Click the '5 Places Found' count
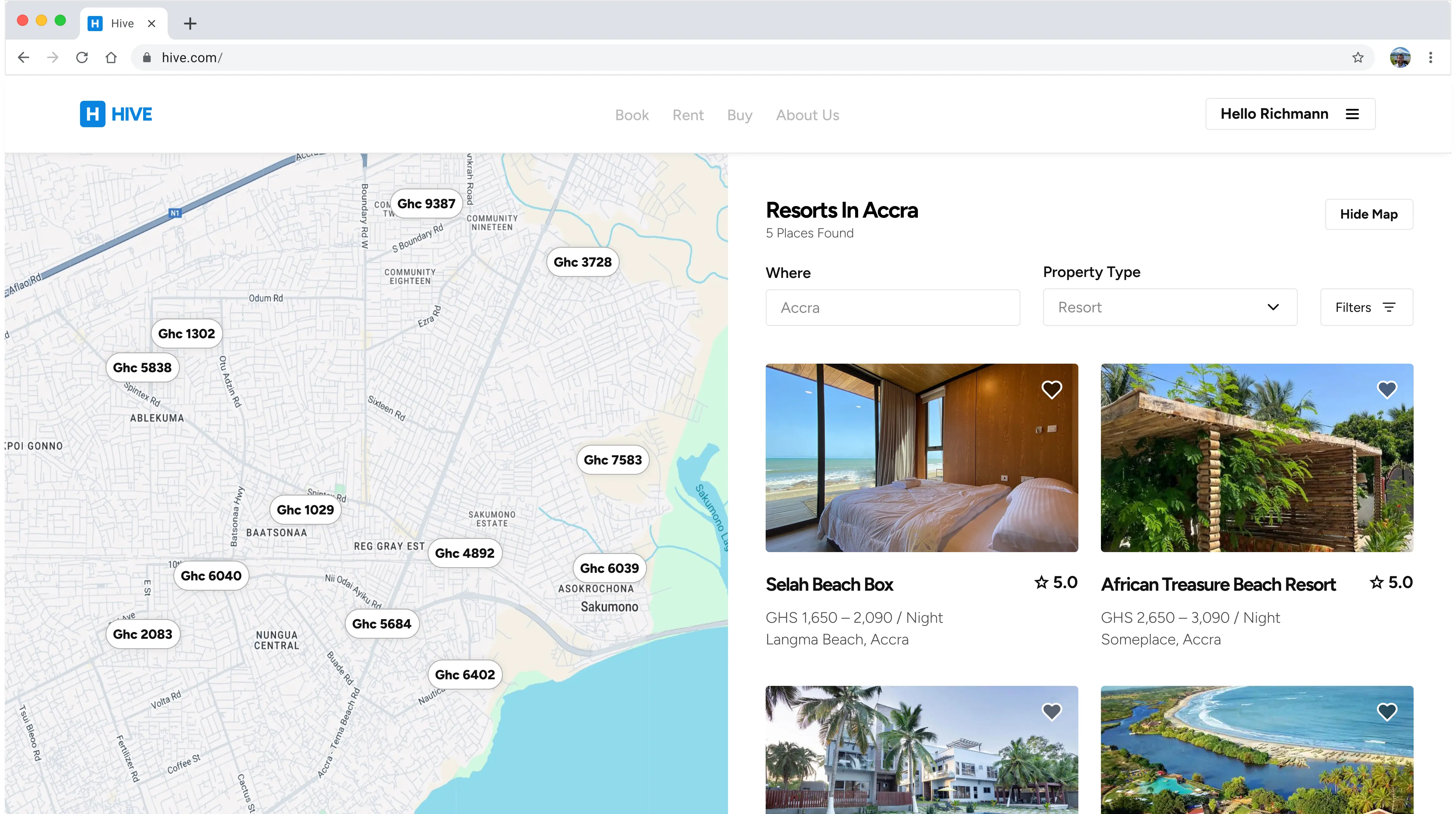1456x814 pixels. pyautogui.click(x=809, y=233)
